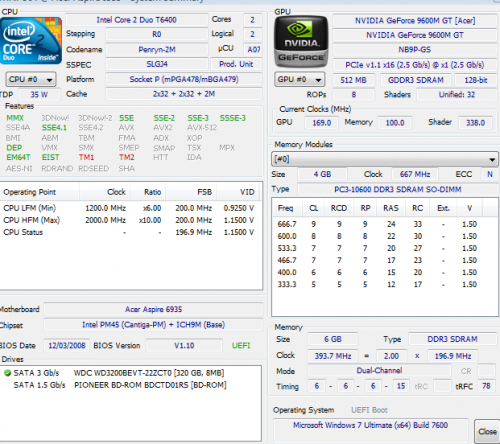
Task: Click the VID column header
Action: click(238, 192)
